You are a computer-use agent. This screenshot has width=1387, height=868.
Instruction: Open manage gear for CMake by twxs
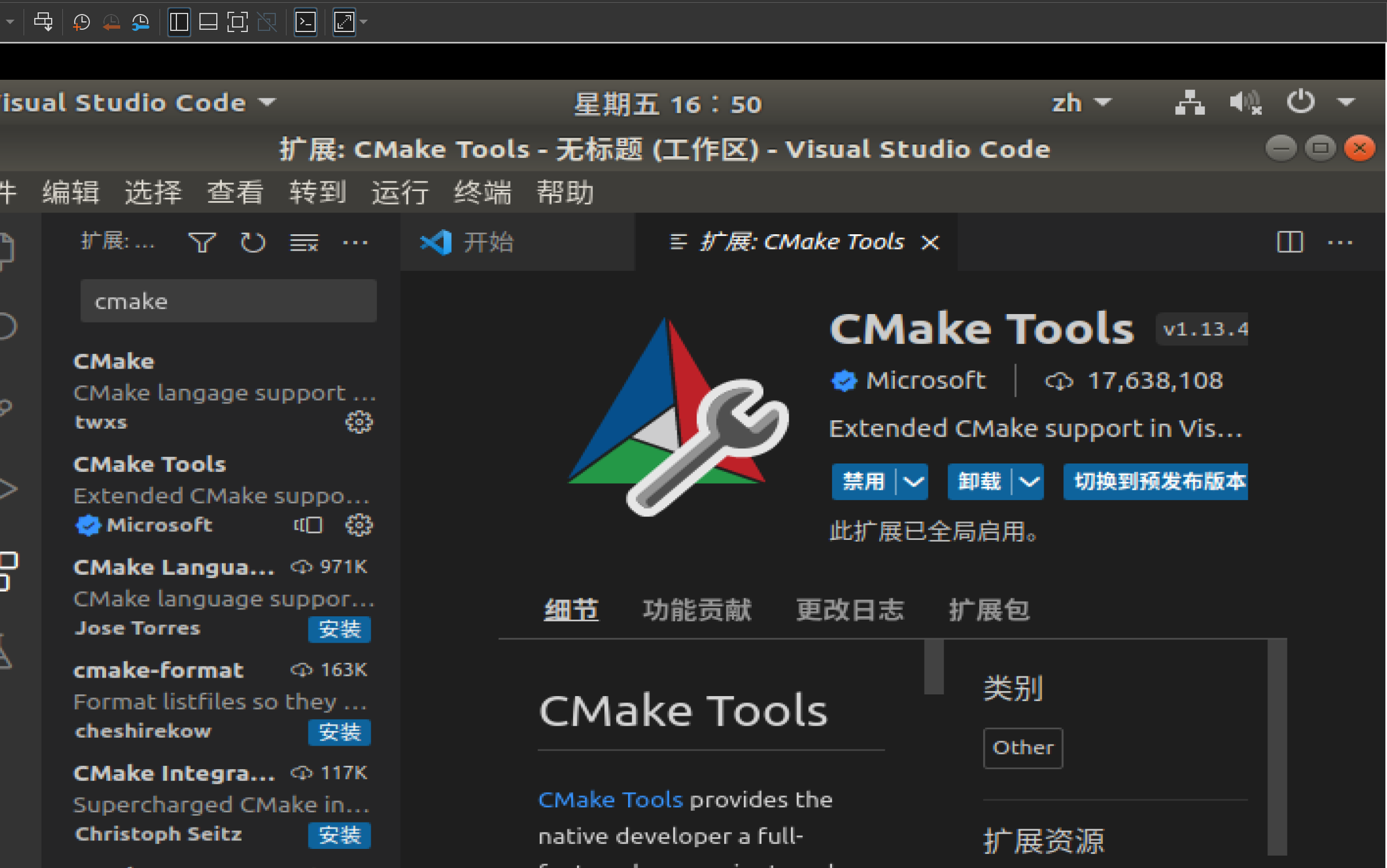click(359, 422)
